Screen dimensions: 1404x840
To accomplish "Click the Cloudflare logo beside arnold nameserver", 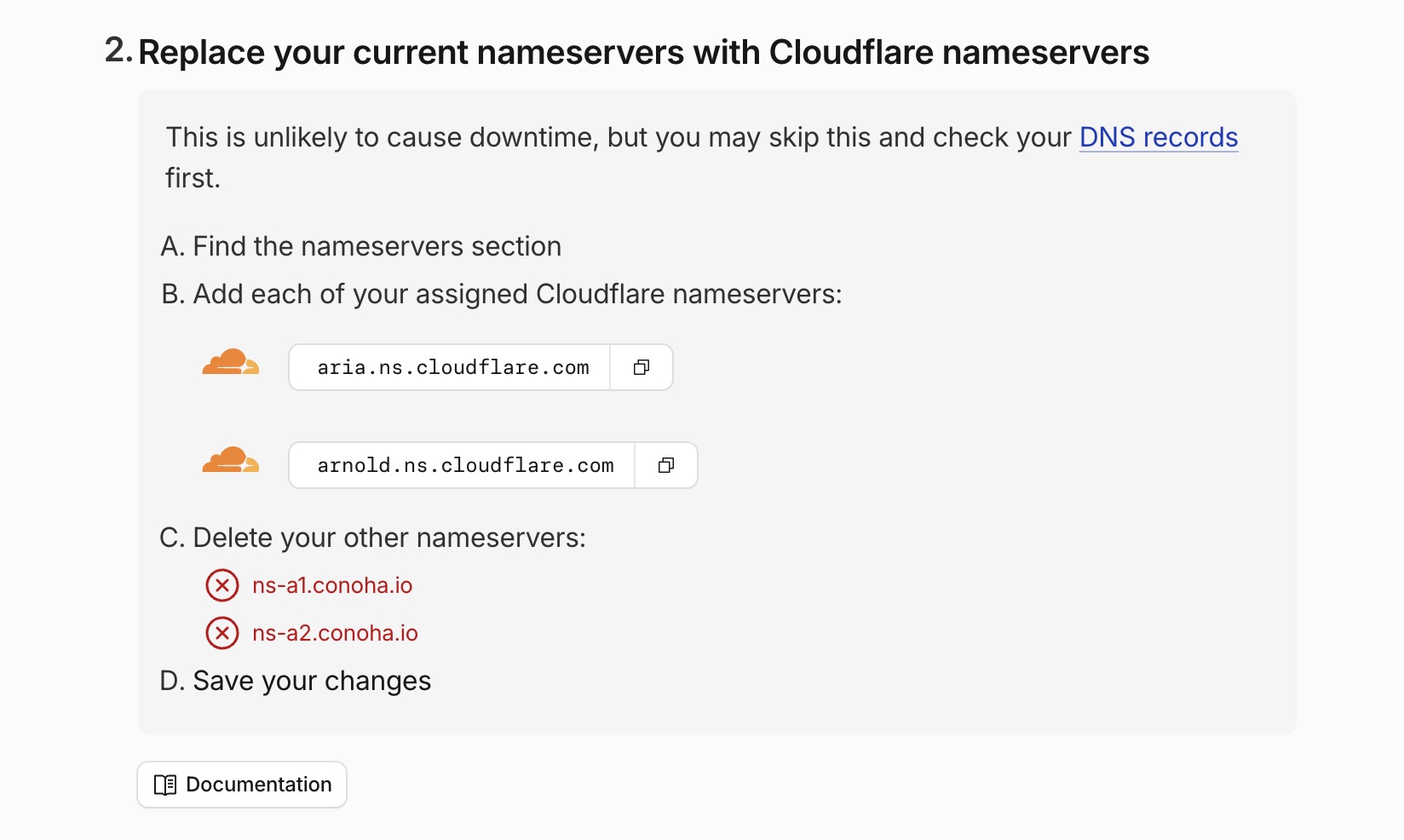I will pyautogui.click(x=231, y=460).
